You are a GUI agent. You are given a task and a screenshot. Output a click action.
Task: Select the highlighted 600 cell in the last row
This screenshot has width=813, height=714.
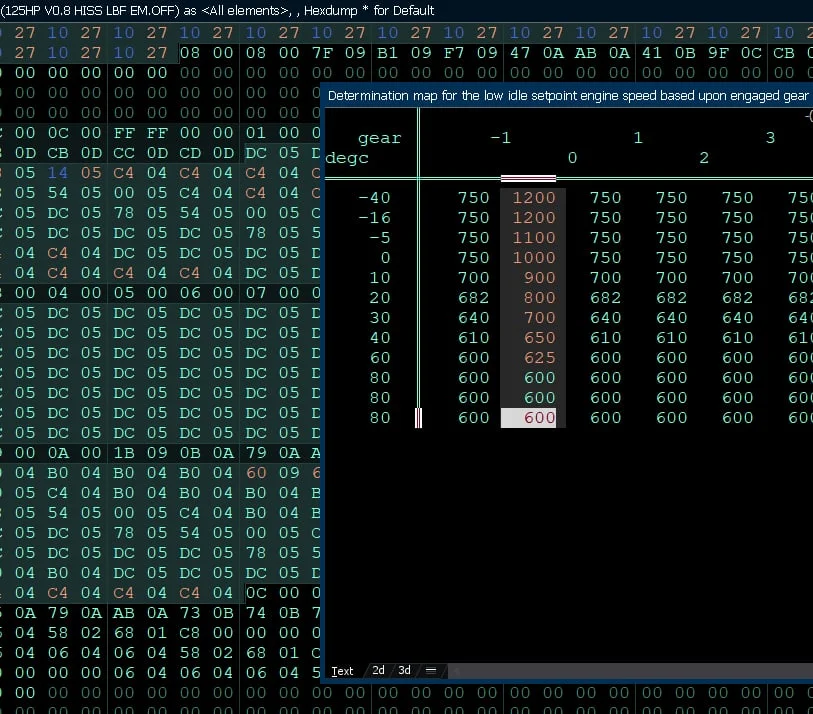pos(528,418)
